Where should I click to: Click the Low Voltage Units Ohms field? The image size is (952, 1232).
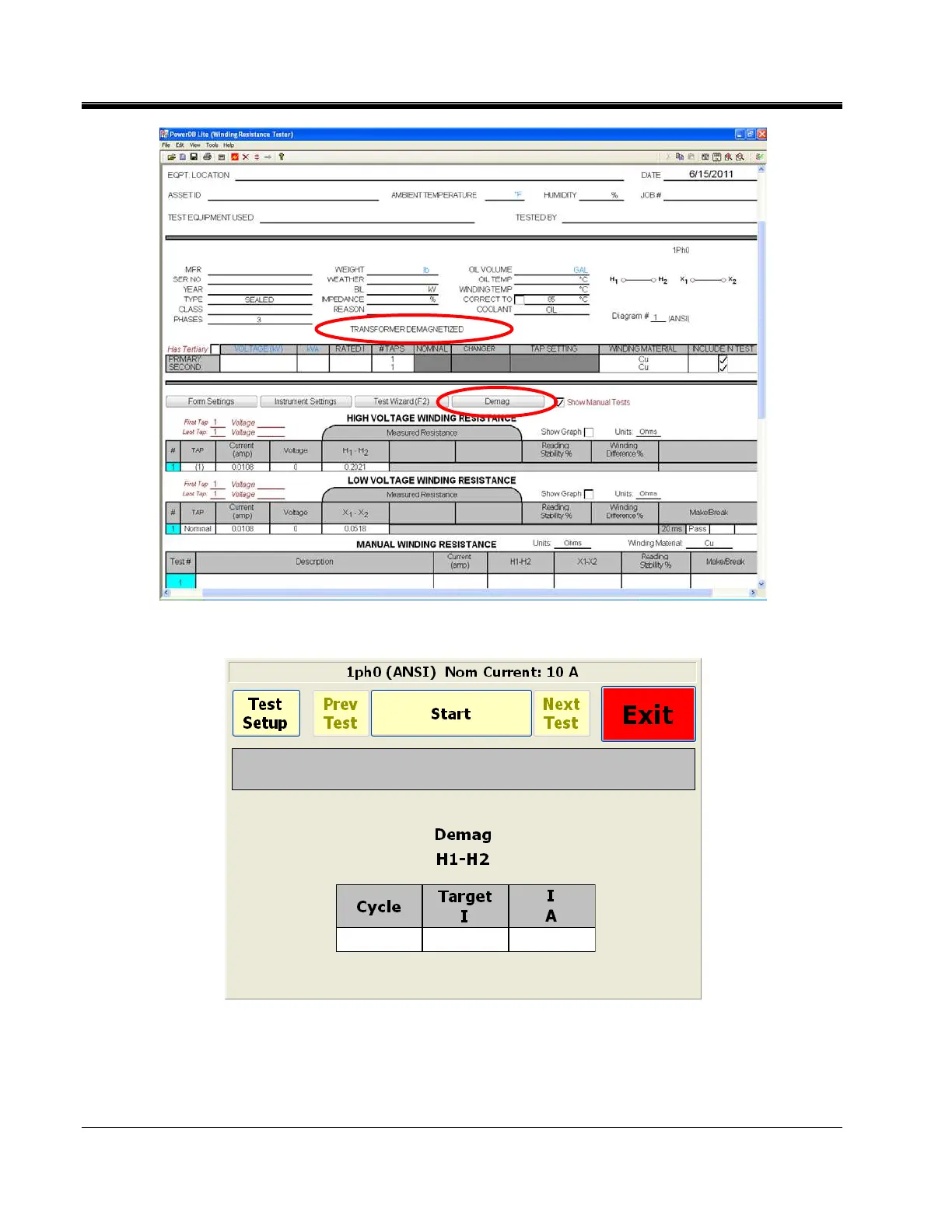648,494
